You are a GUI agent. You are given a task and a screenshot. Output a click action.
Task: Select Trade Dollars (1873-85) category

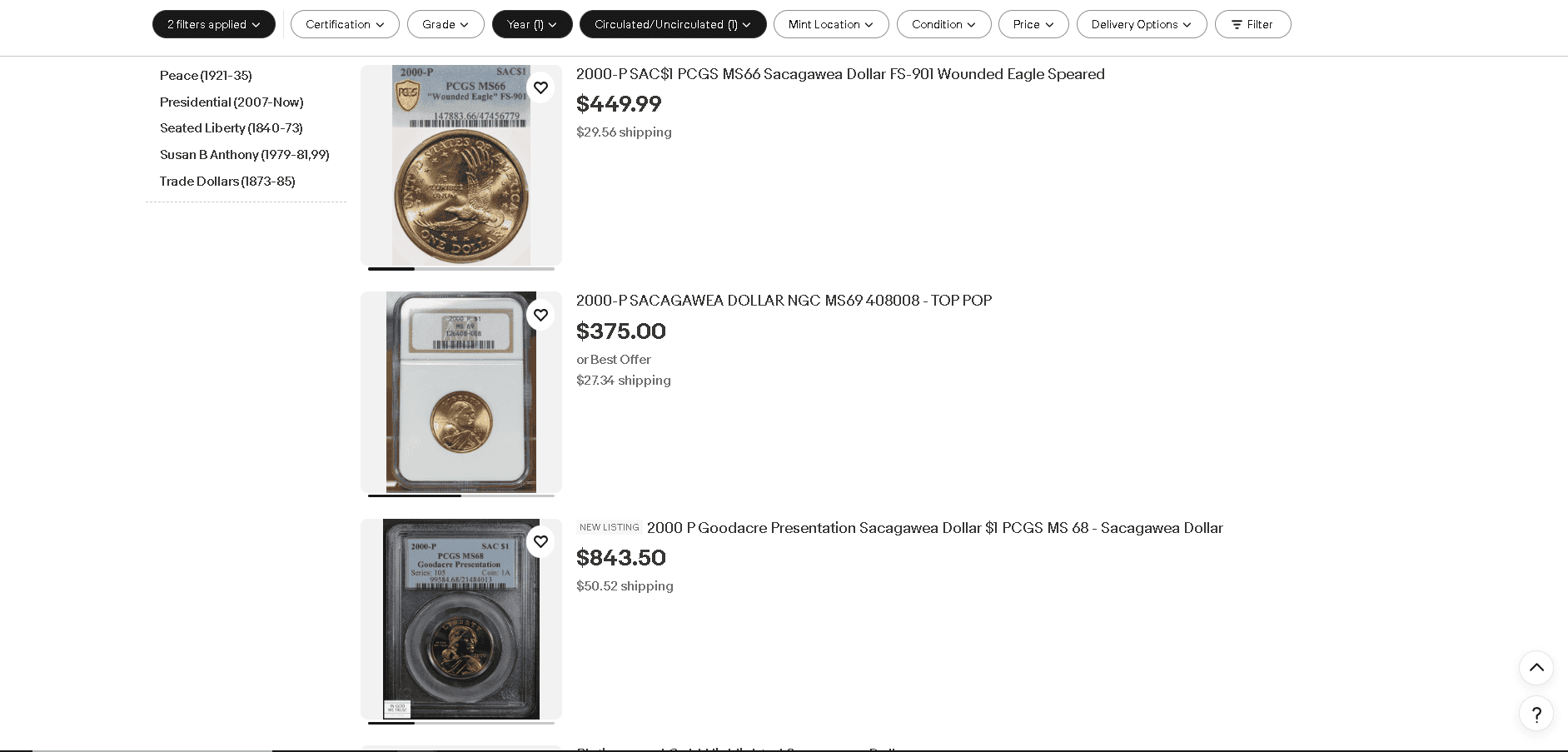[x=226, y=182]
